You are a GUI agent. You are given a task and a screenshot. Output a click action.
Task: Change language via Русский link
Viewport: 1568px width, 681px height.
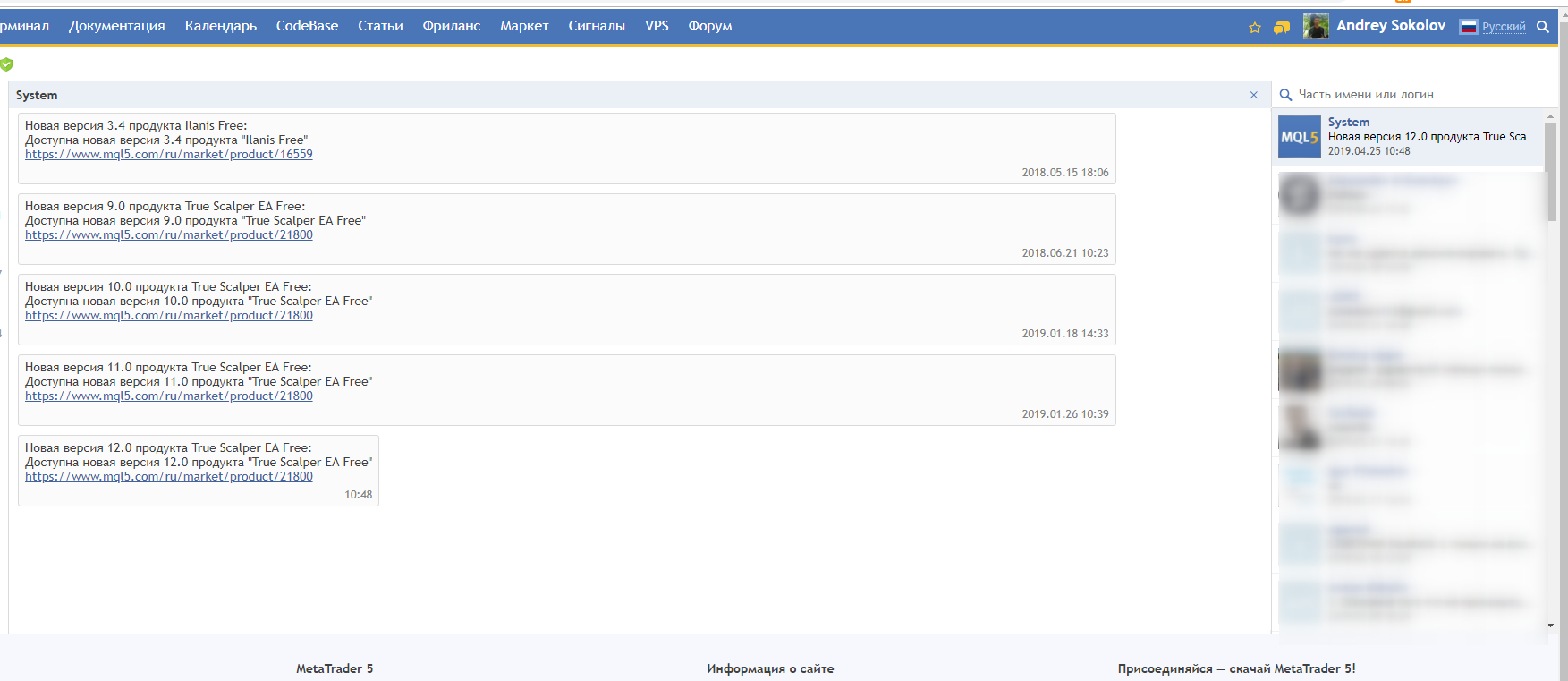[1504, 27]
